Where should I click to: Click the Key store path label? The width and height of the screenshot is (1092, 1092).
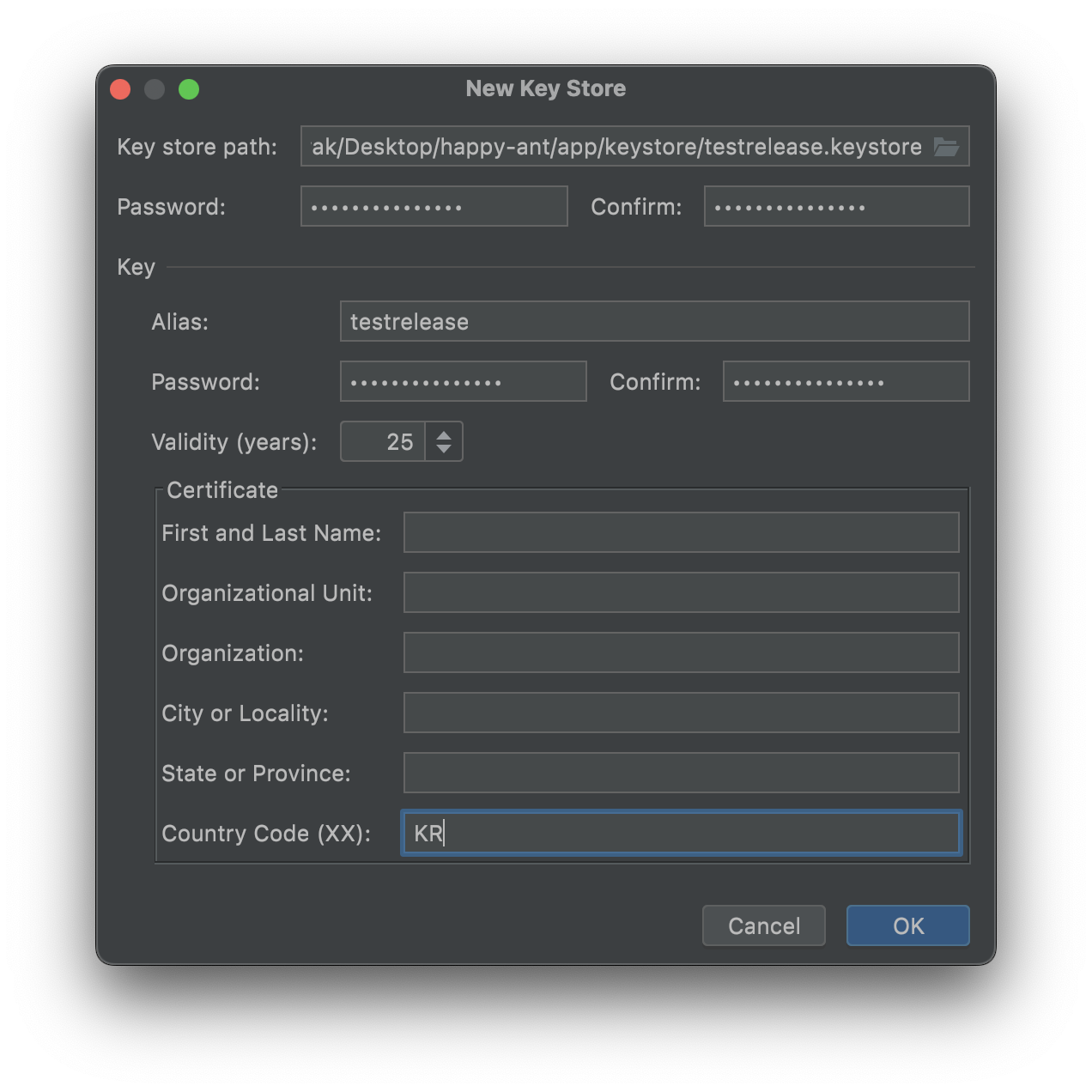197,147
